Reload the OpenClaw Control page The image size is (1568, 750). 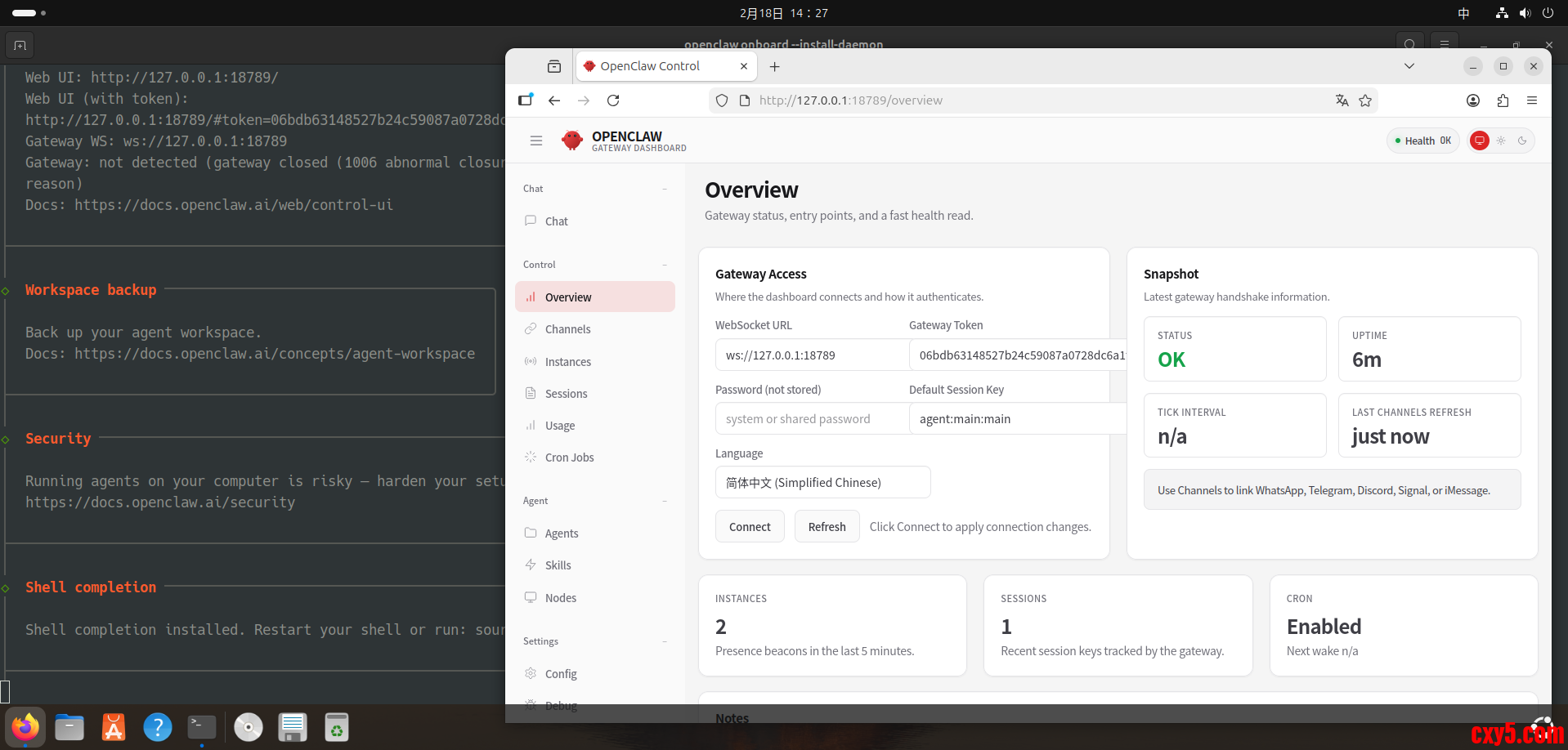point(613,100)
